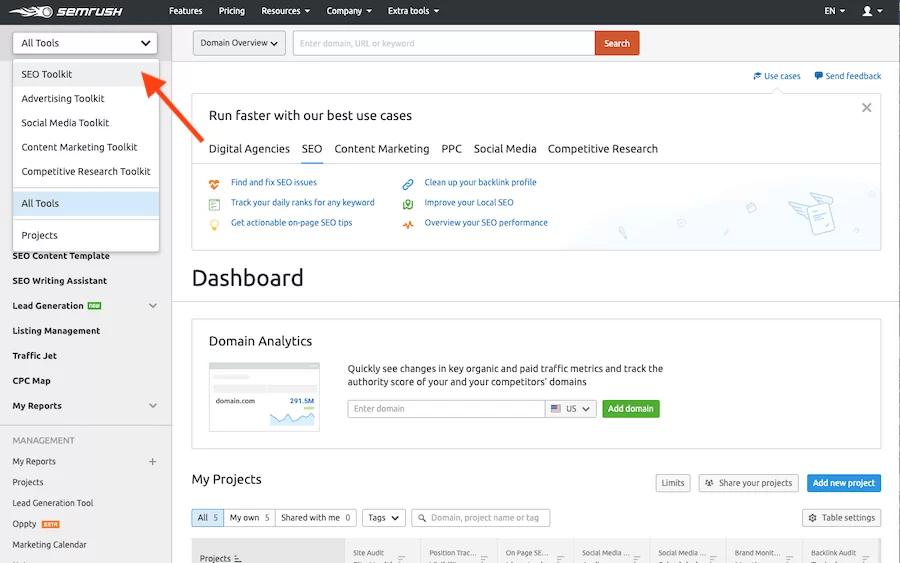Open the Extra tools menu
The image size is (900, 563).
point(413,11)
